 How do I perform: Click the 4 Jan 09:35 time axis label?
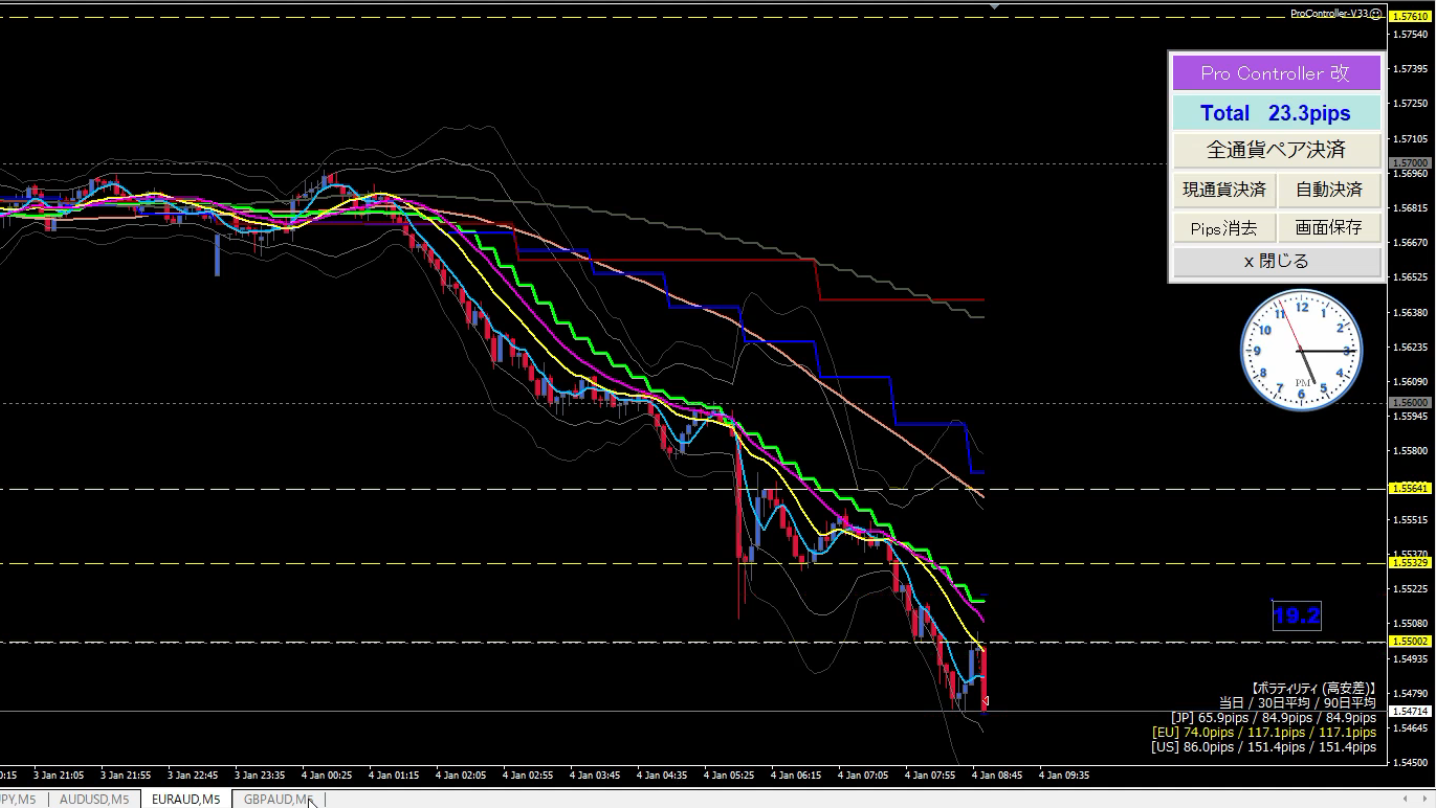[x=1064, y=775]
